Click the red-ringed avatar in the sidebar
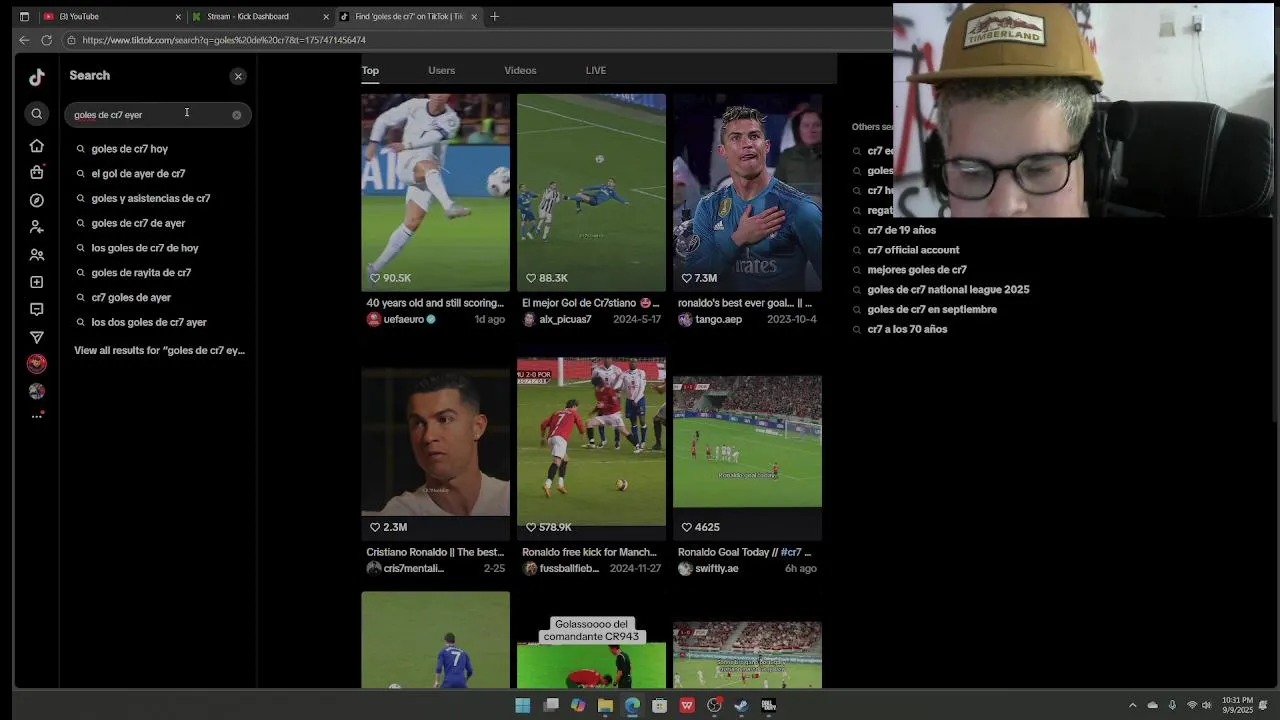 tap(37, 364)
